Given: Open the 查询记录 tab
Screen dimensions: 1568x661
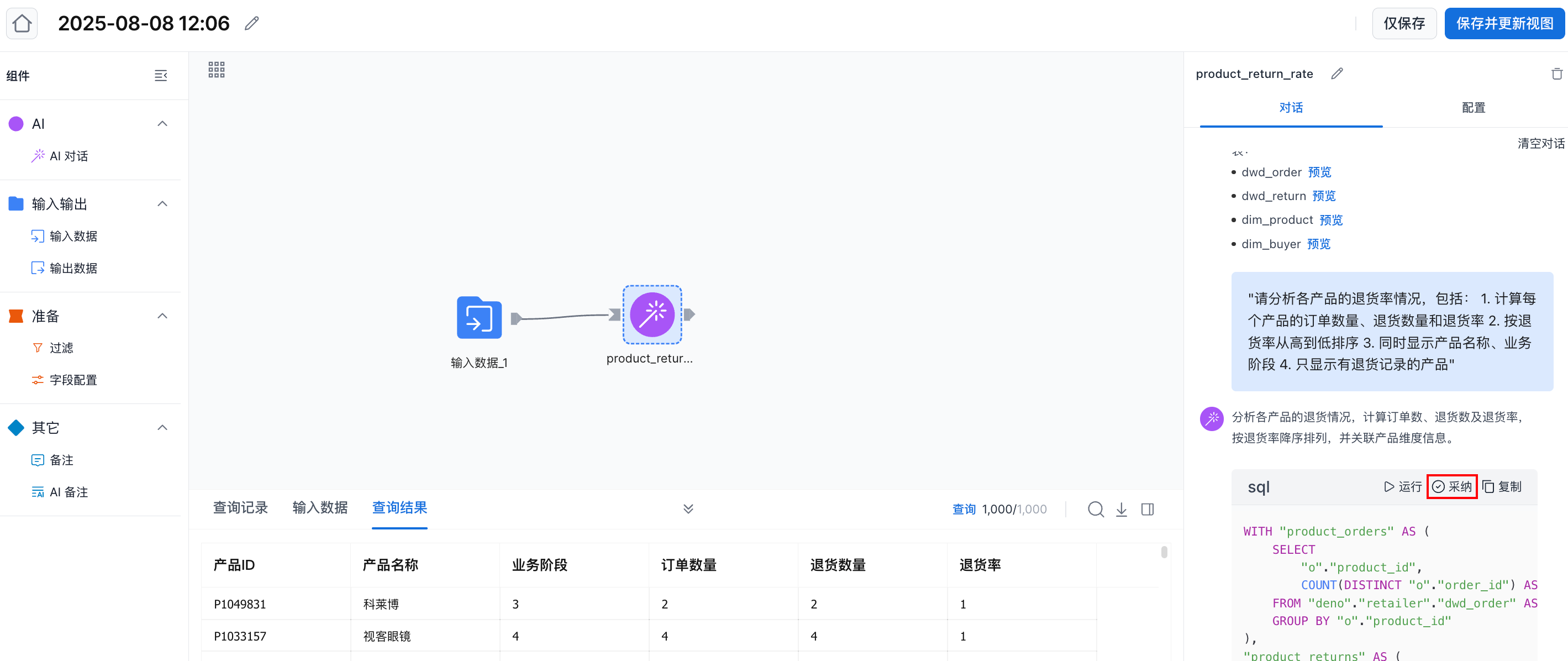Looking at the screenshot, I should tap(240, 507).
